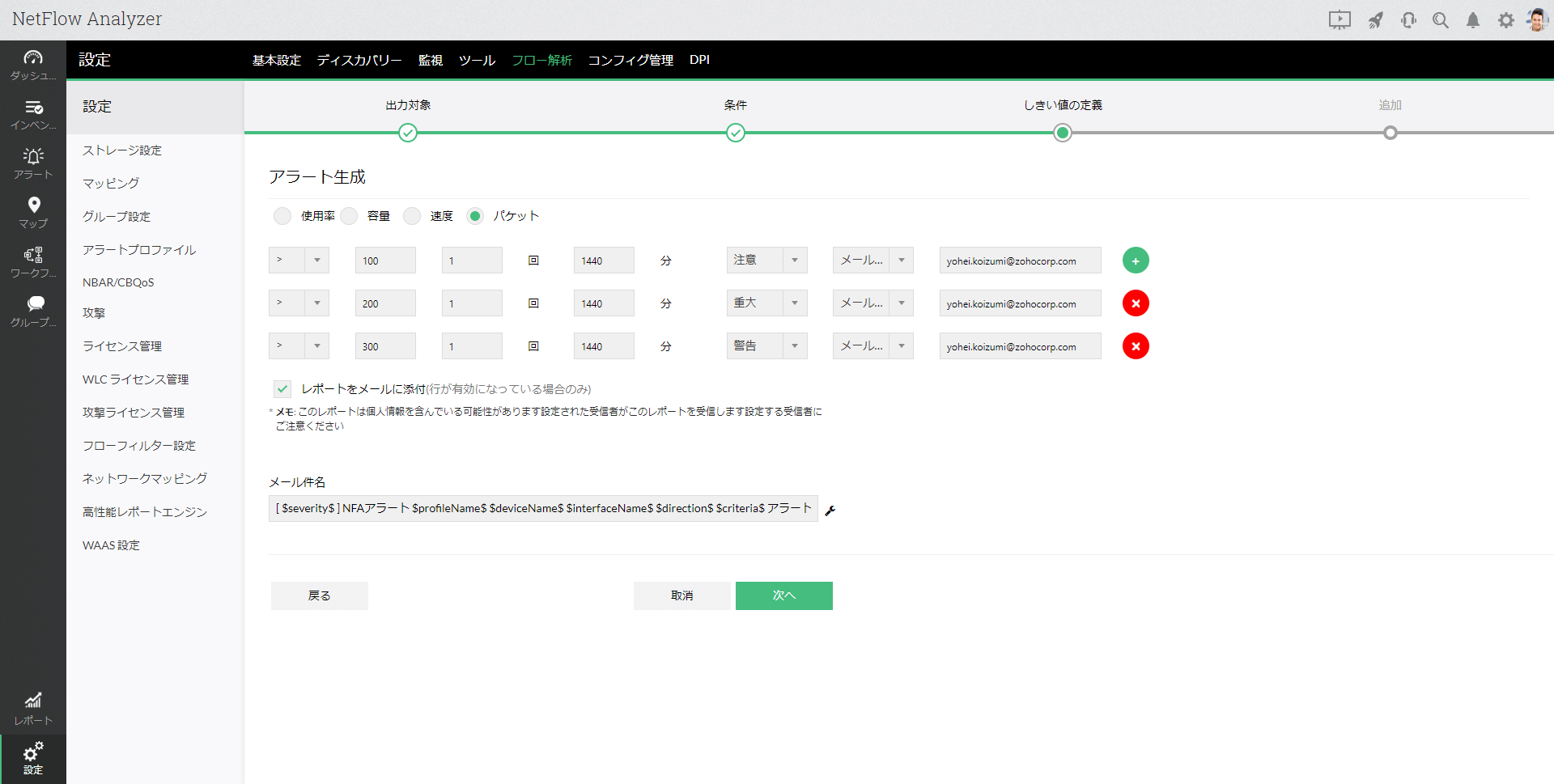Click the header gear settings icon

pos(1505,20)
